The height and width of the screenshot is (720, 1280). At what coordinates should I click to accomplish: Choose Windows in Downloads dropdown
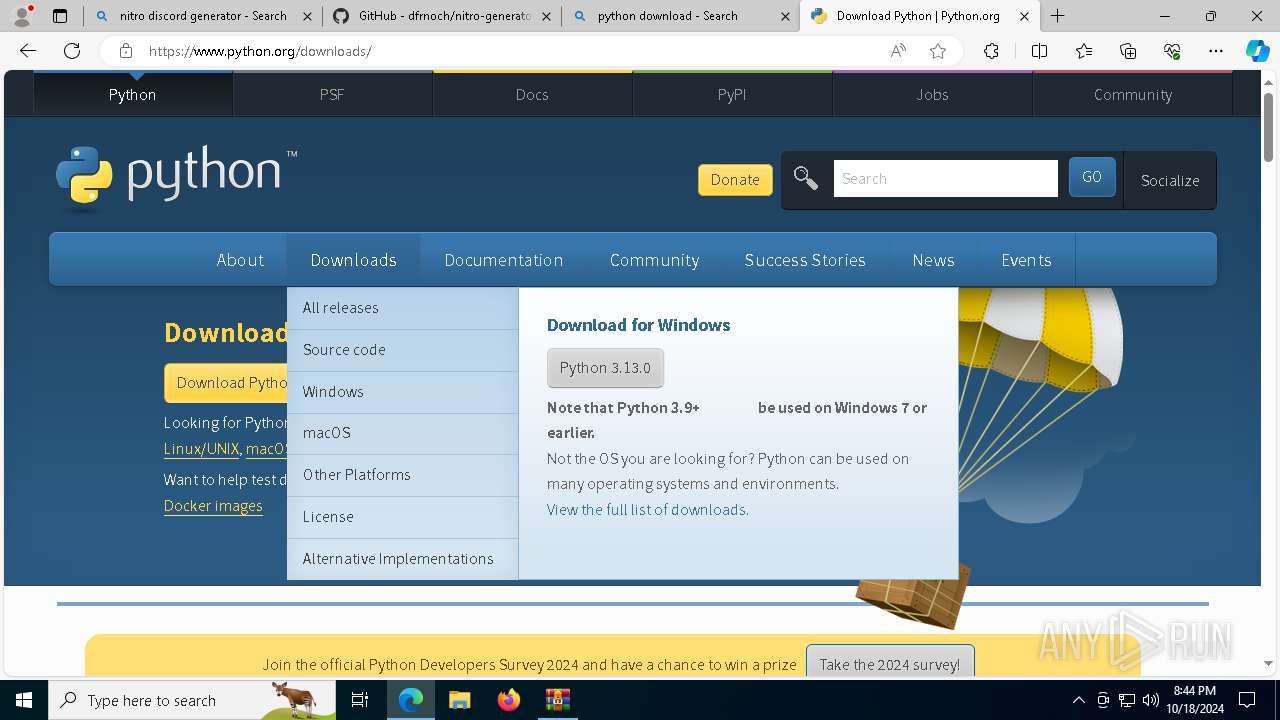click(x=402, y=392)
